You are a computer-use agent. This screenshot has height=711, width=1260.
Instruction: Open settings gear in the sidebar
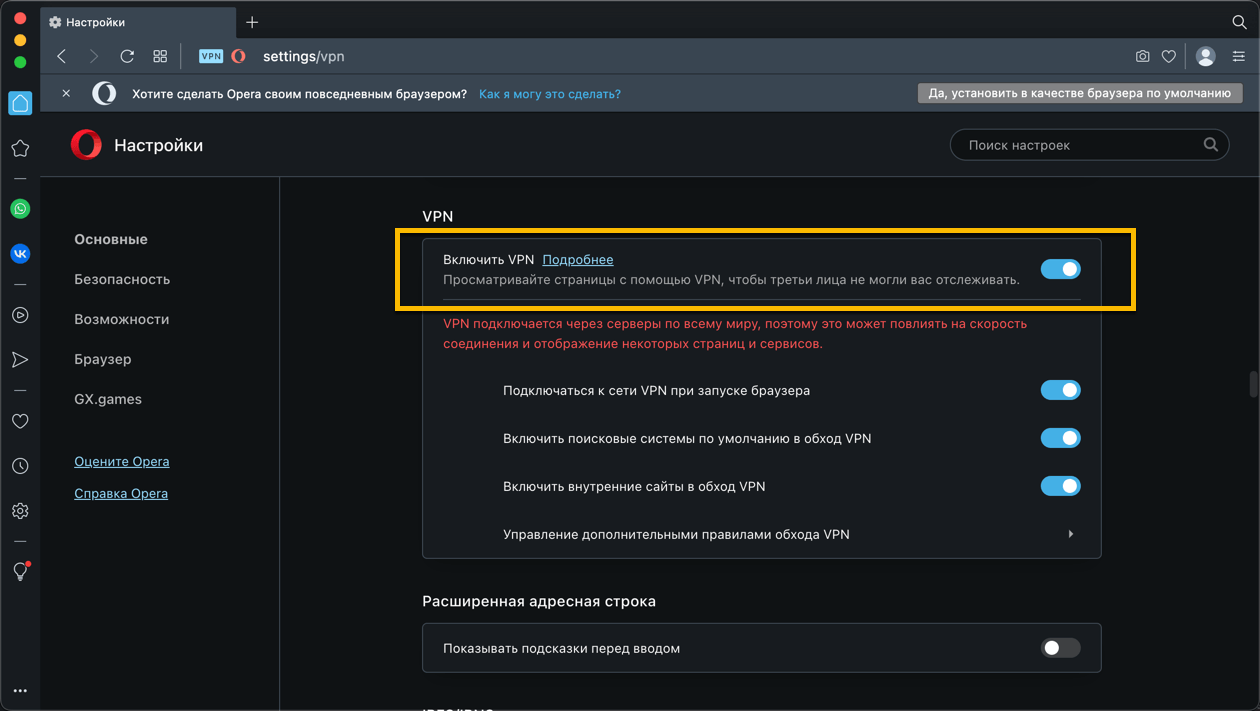click(x=20, y=511)
